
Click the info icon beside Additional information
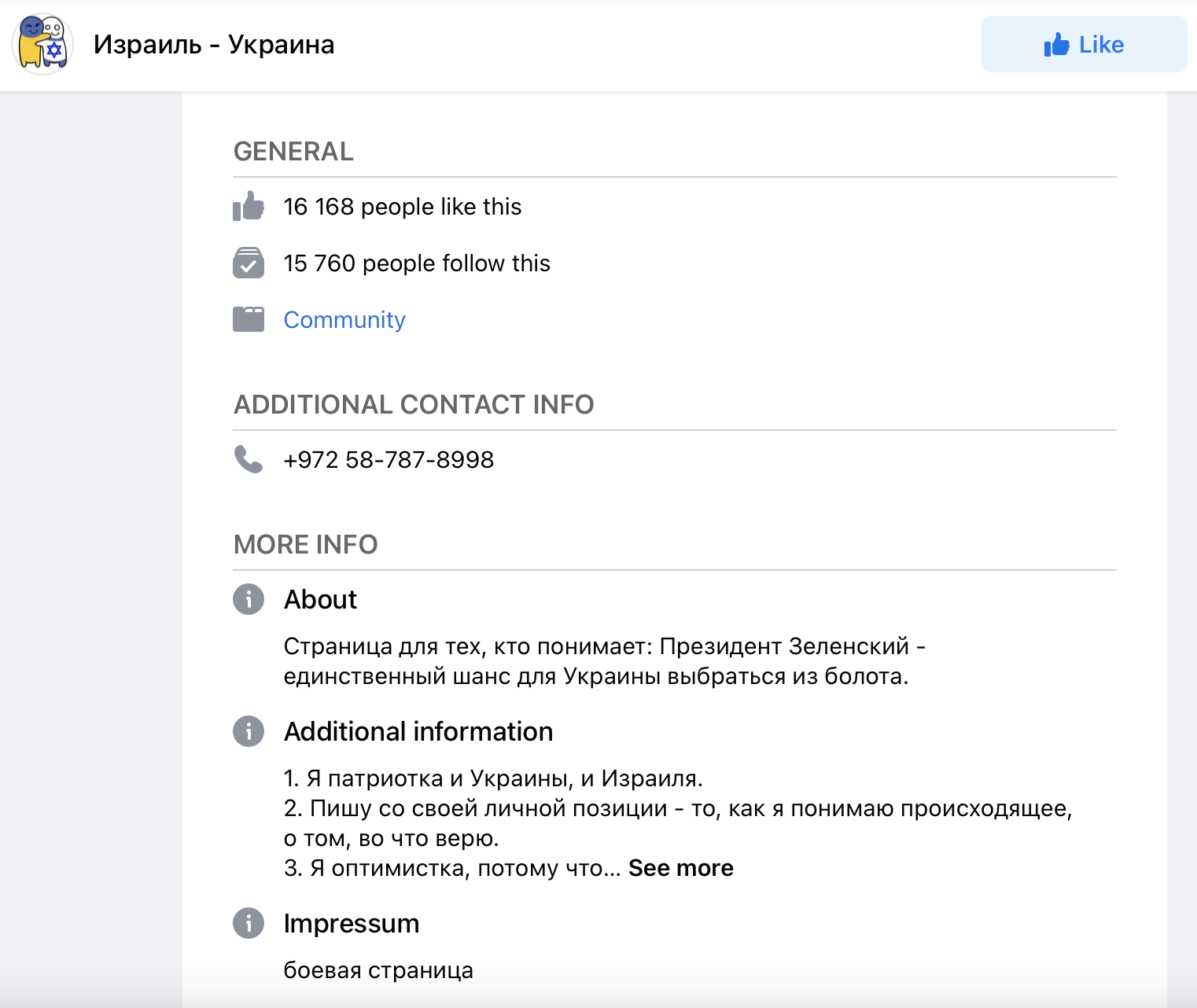[249, 731]
